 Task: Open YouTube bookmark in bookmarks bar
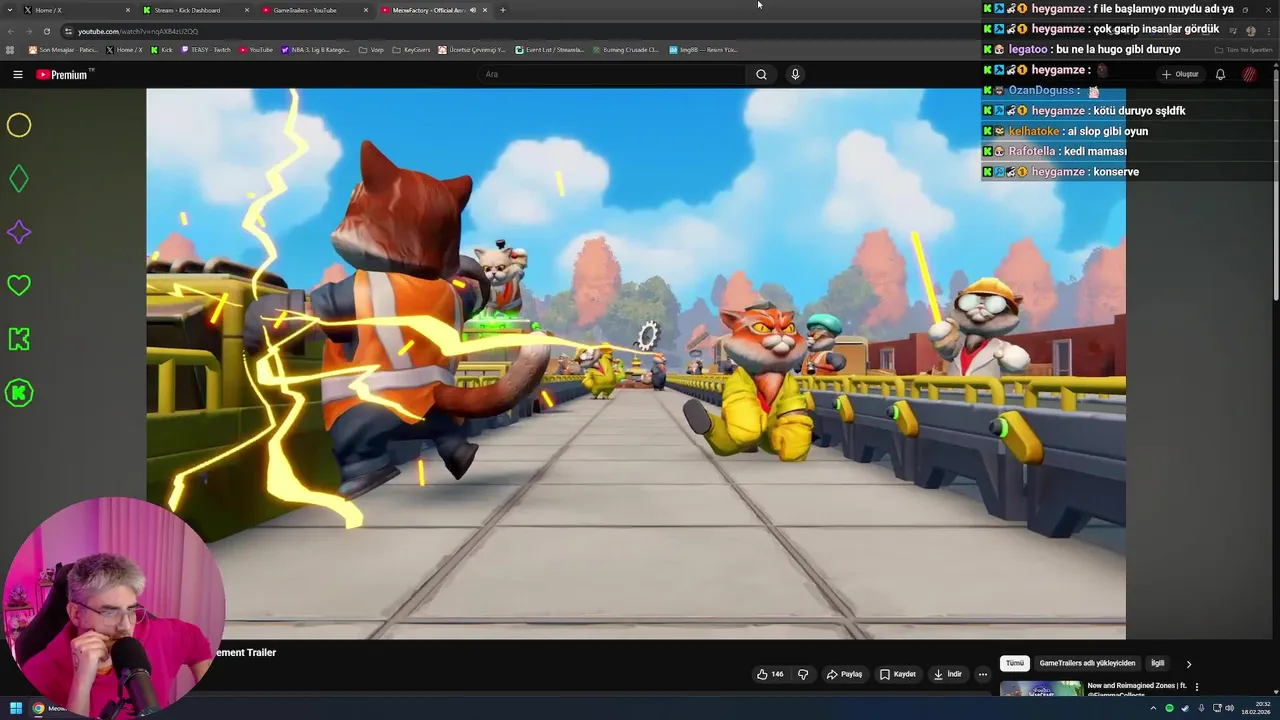tap(256, 49)
